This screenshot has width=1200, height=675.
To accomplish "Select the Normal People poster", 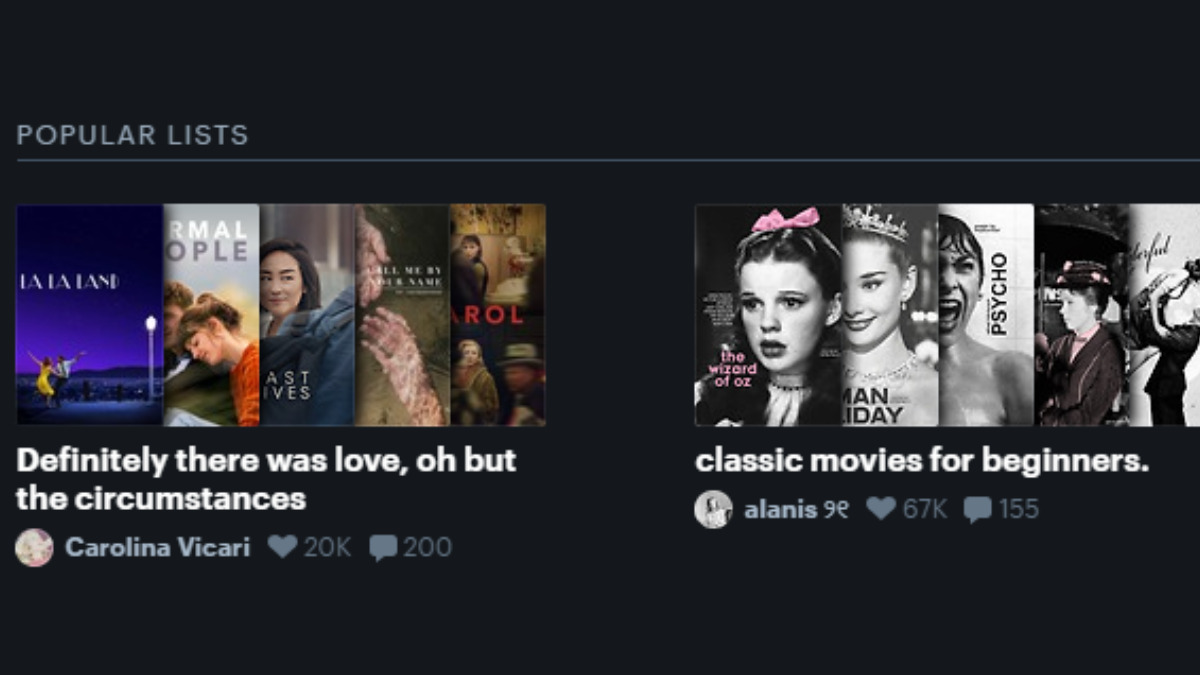I will [212, 315].
